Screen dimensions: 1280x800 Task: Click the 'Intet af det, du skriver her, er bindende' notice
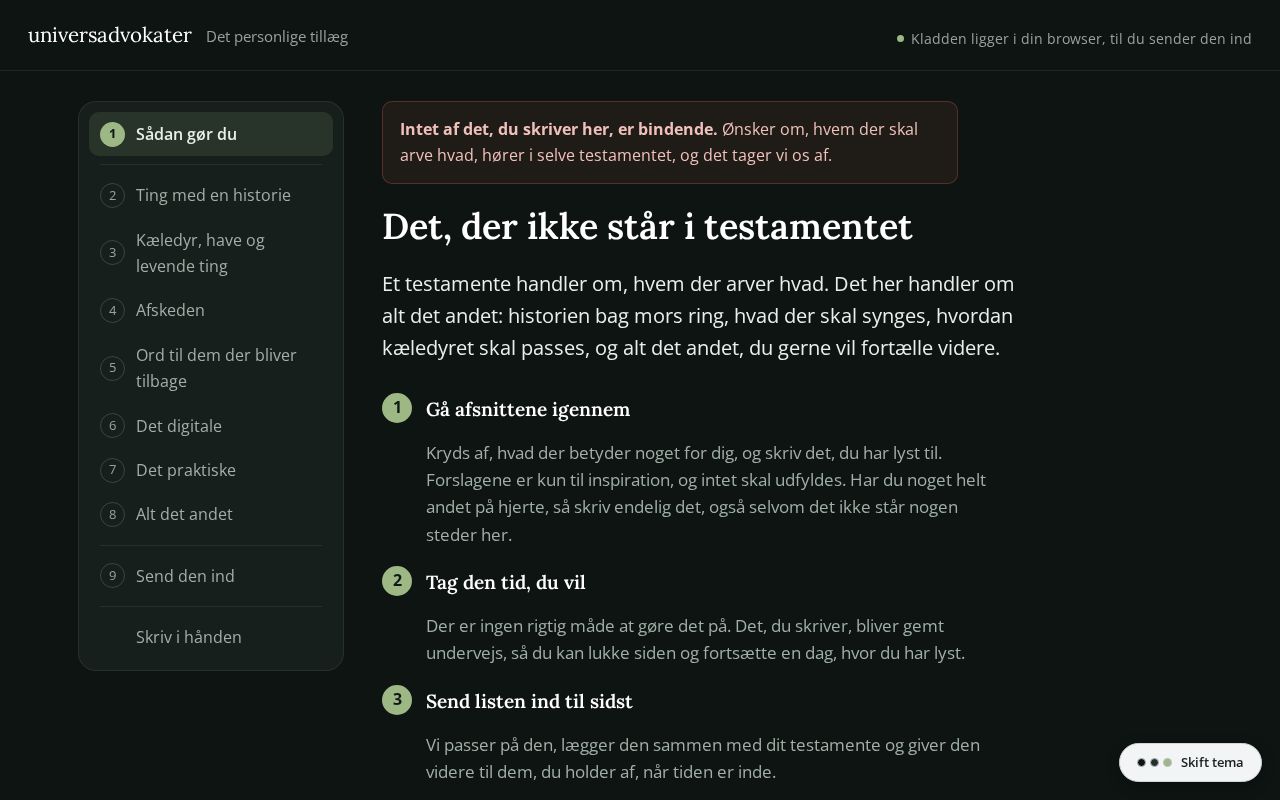[670, 142]
